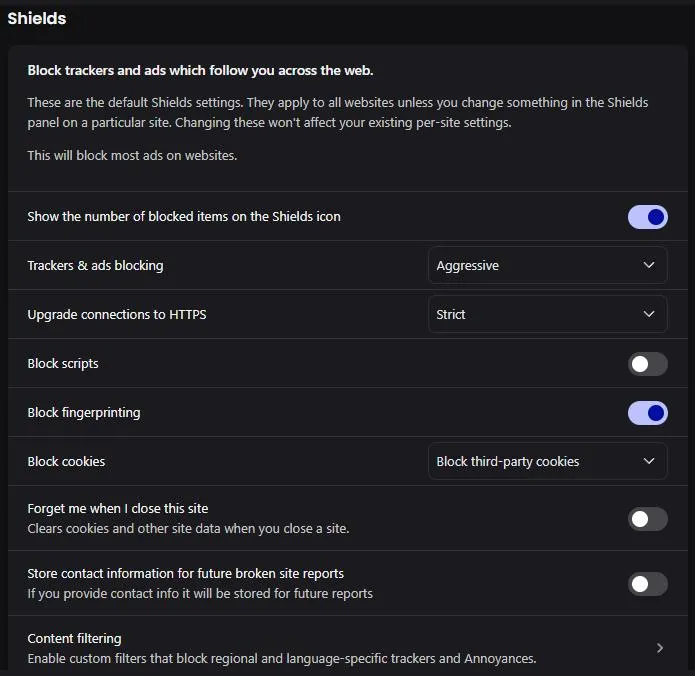This screenshot has width=695, height=676.
Task: Enable Forget me when I close this site
Action: click(648, 519)
